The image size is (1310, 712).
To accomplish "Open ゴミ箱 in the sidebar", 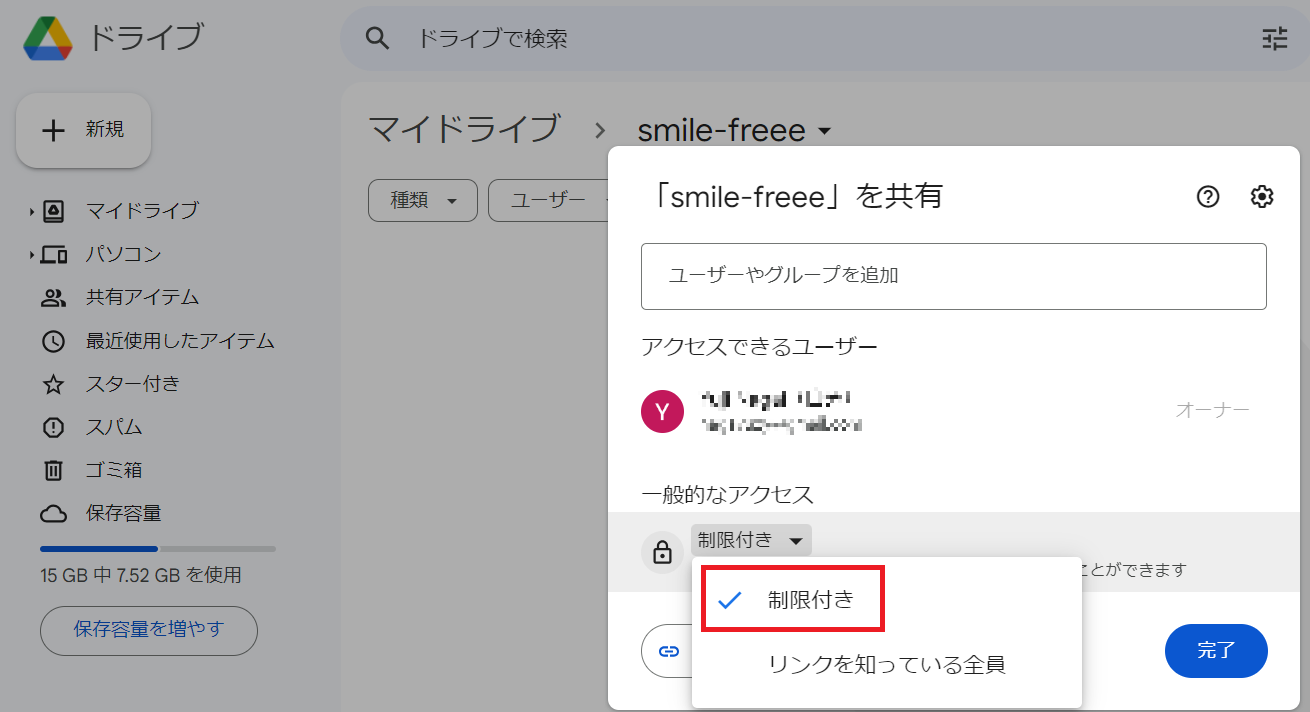I will coord(114,470).
